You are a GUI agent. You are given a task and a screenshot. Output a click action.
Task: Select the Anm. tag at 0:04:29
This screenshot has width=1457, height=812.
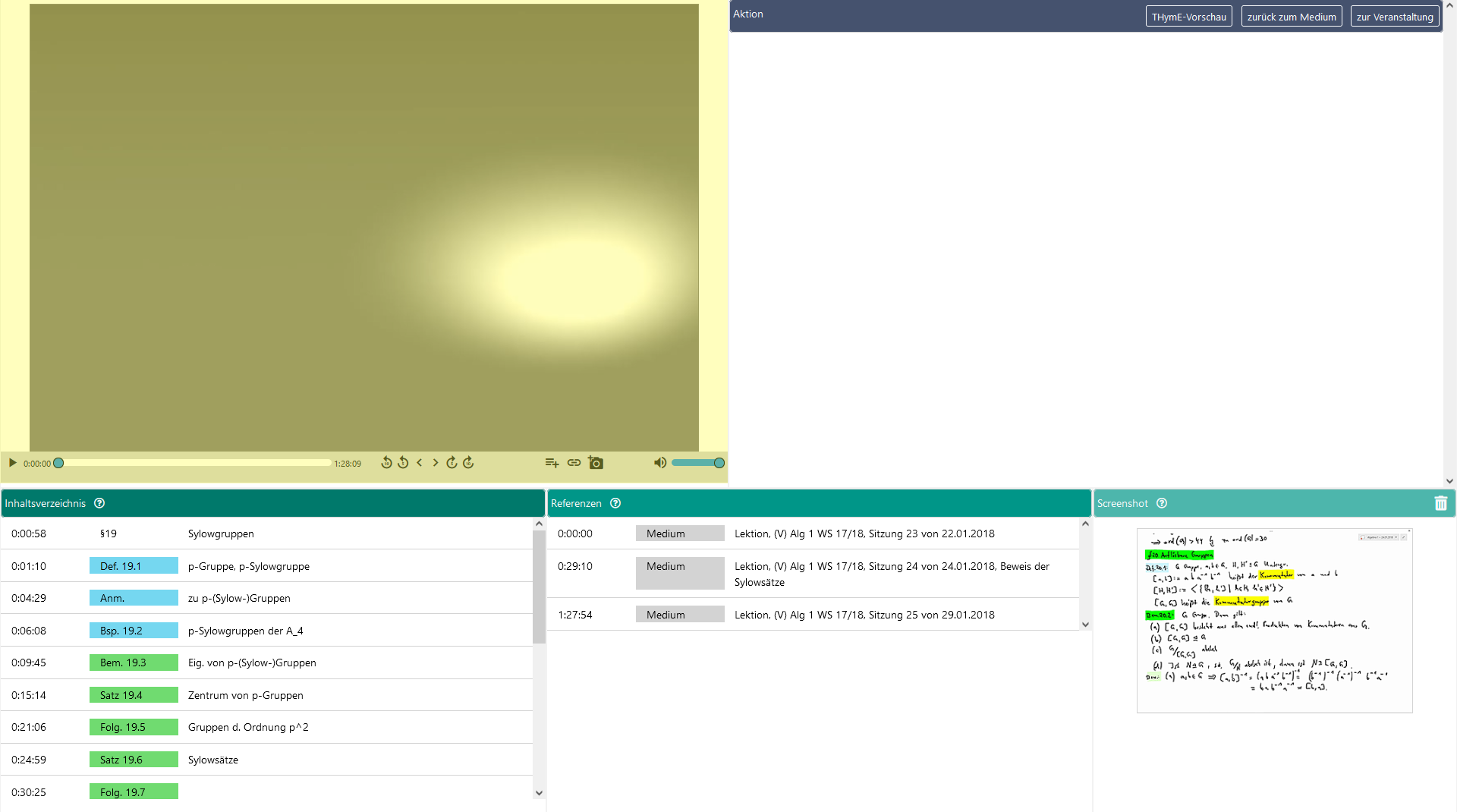pyautogui.click(x=134, y=598)
